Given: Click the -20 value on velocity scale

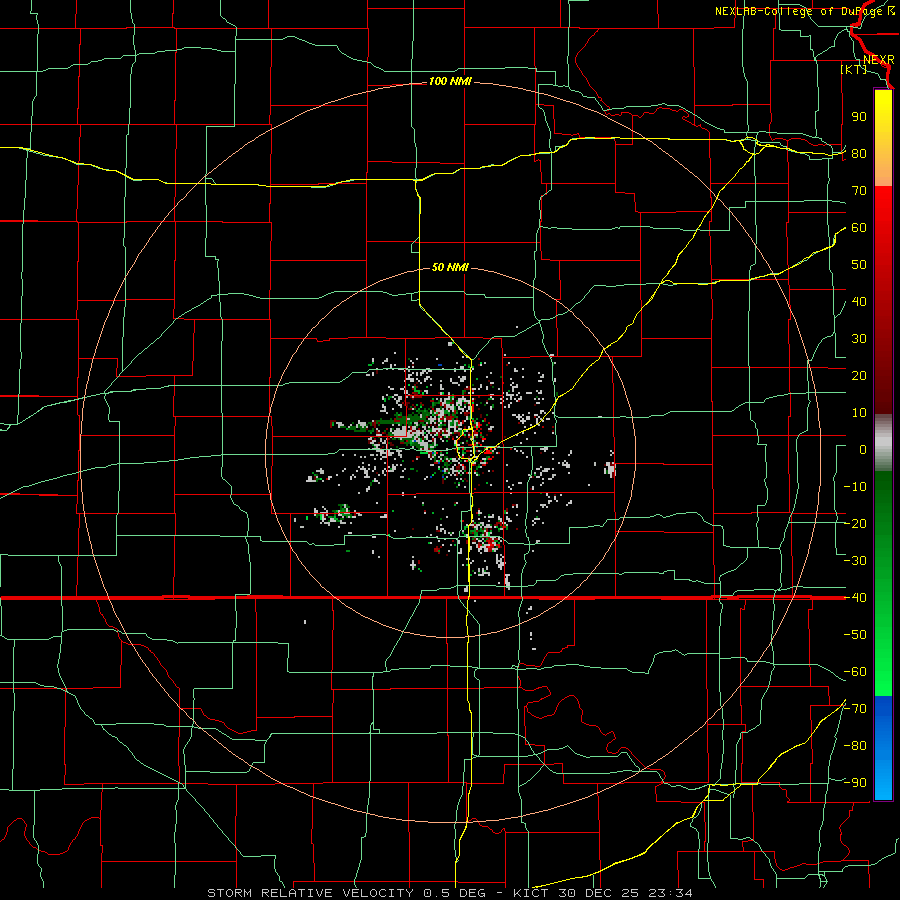Looking at the screenshot, I should tap(855, 523).
